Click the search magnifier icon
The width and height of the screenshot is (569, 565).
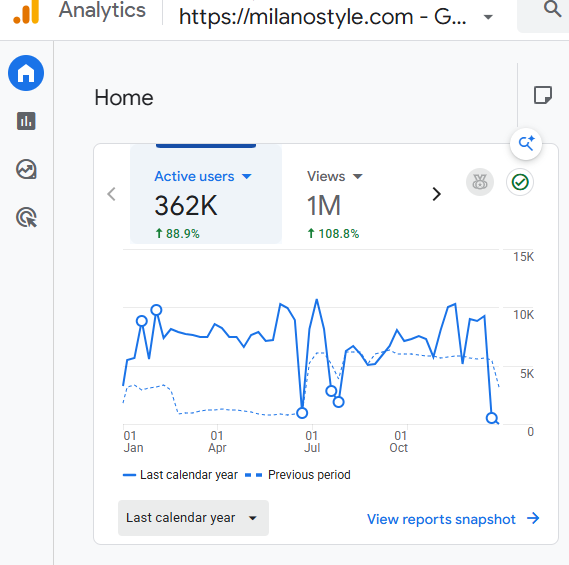(552, 9)
